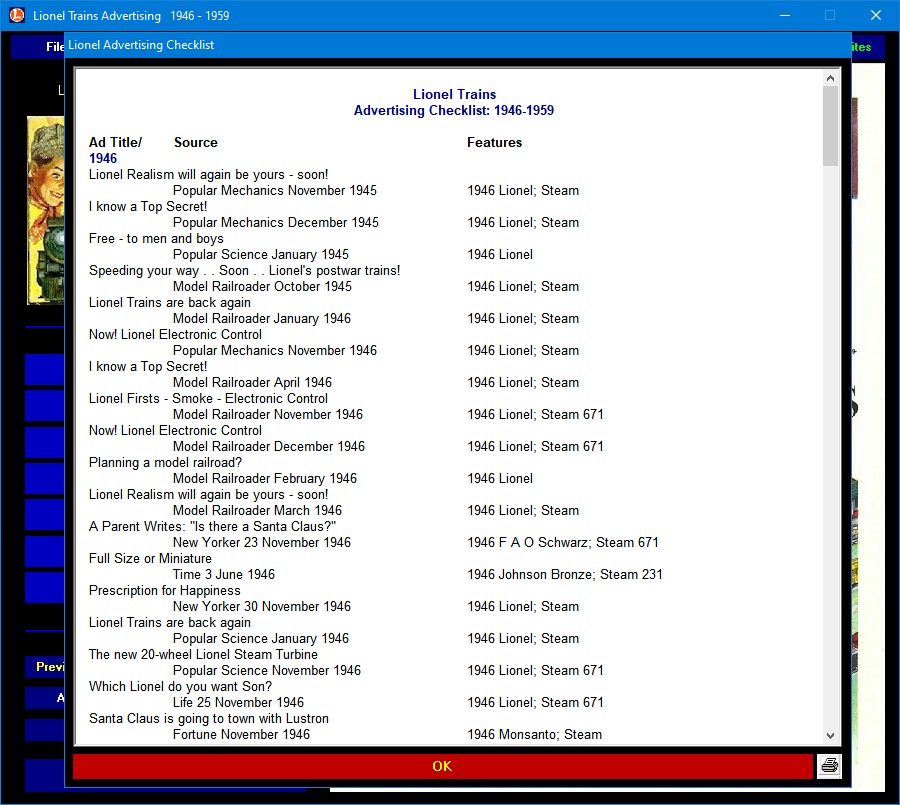900x805 pixels.
Task: Click 'Life 25 November 1946' source
Action: (238, 703)
